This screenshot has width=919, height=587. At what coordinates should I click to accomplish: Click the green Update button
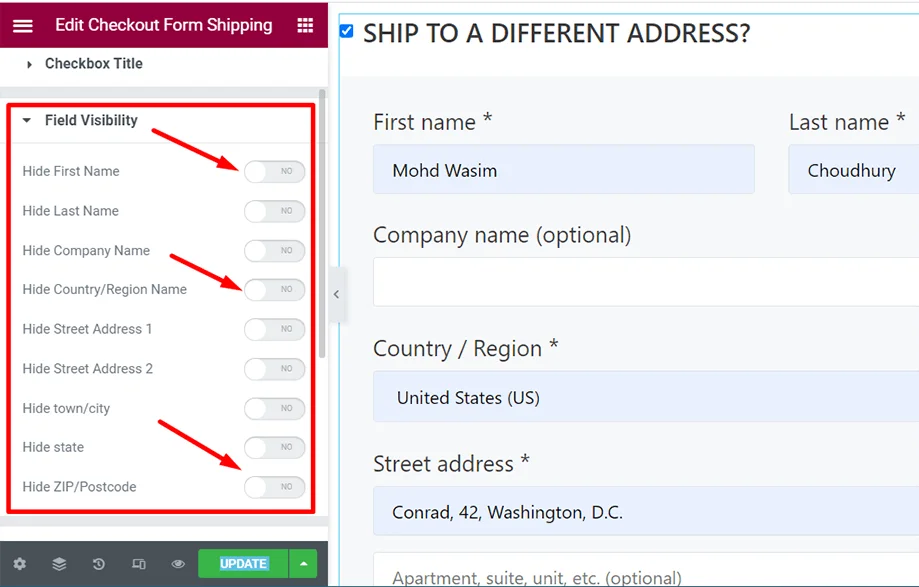[x=243, y=564]
